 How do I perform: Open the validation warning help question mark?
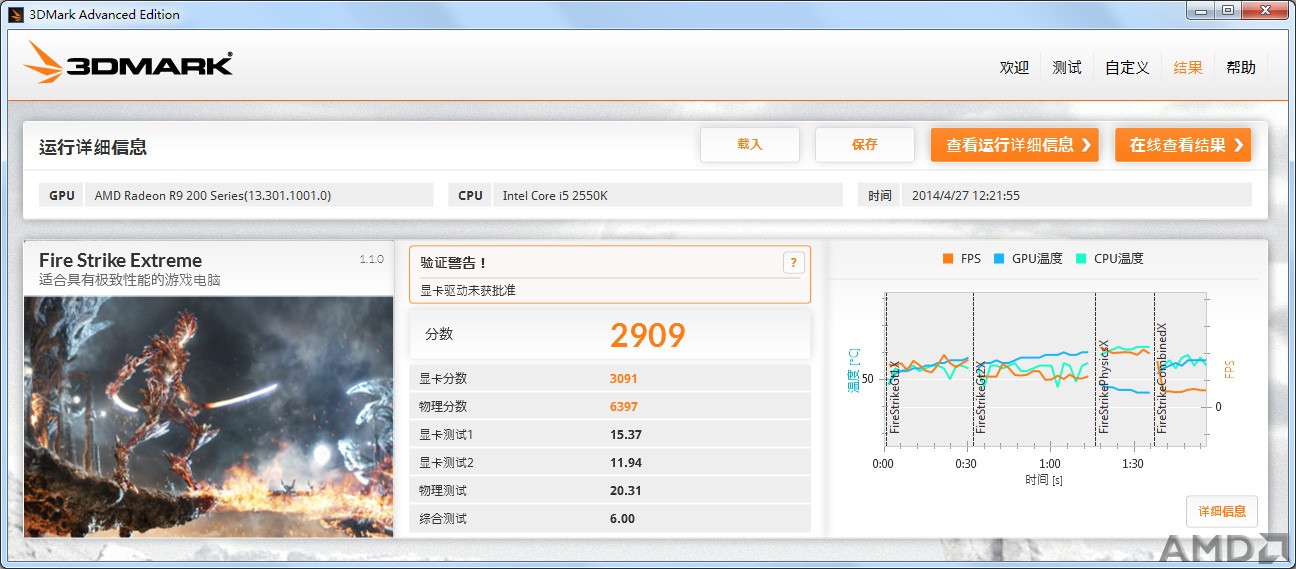[x=793, y=263]
